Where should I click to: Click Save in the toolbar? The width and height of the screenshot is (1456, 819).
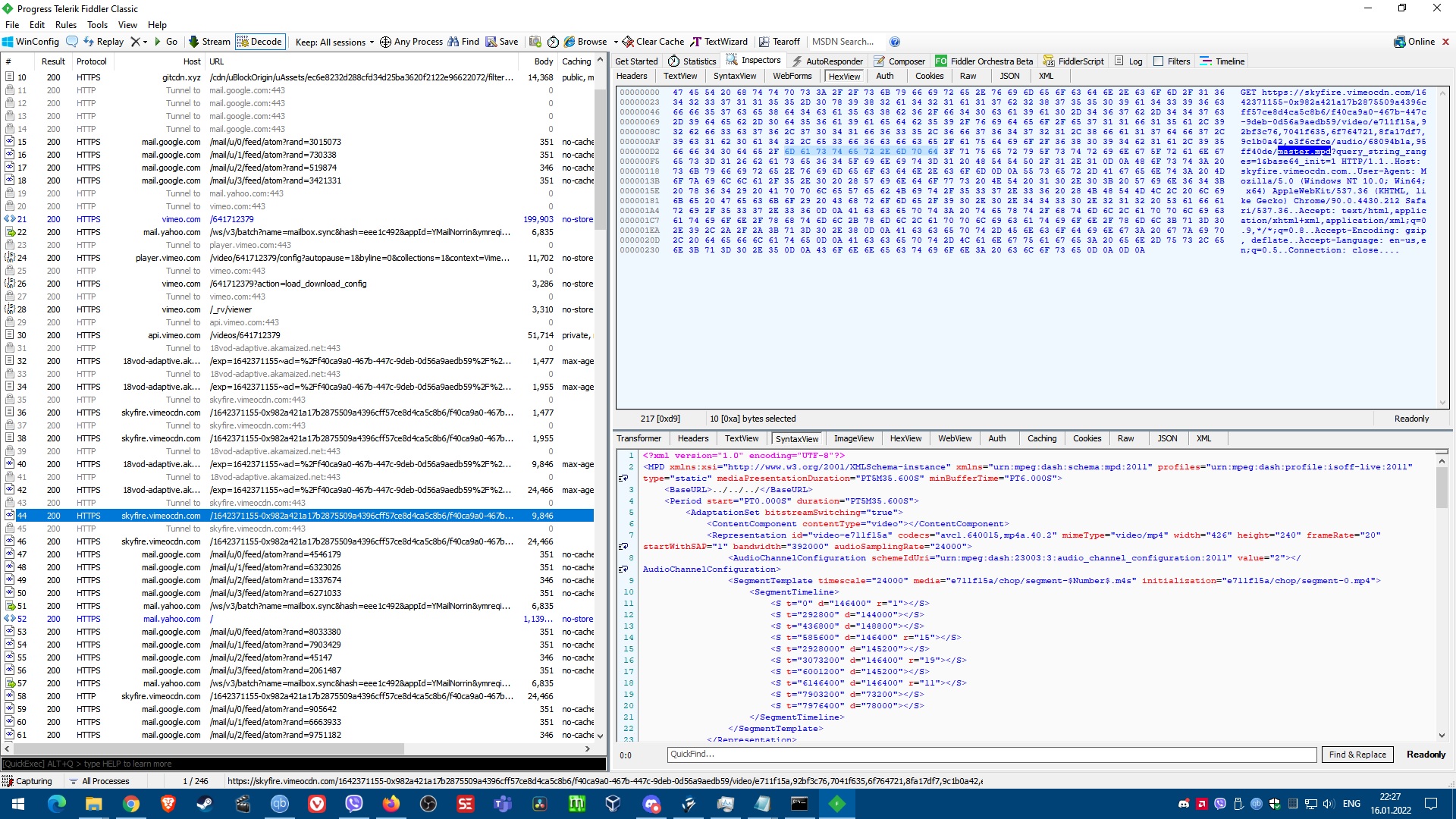[502, 42]
